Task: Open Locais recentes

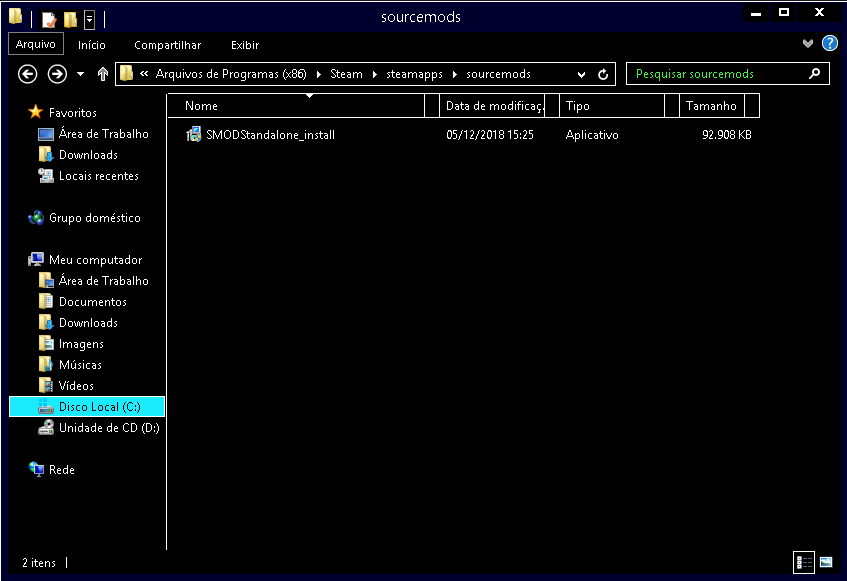Action: point(98,175)
